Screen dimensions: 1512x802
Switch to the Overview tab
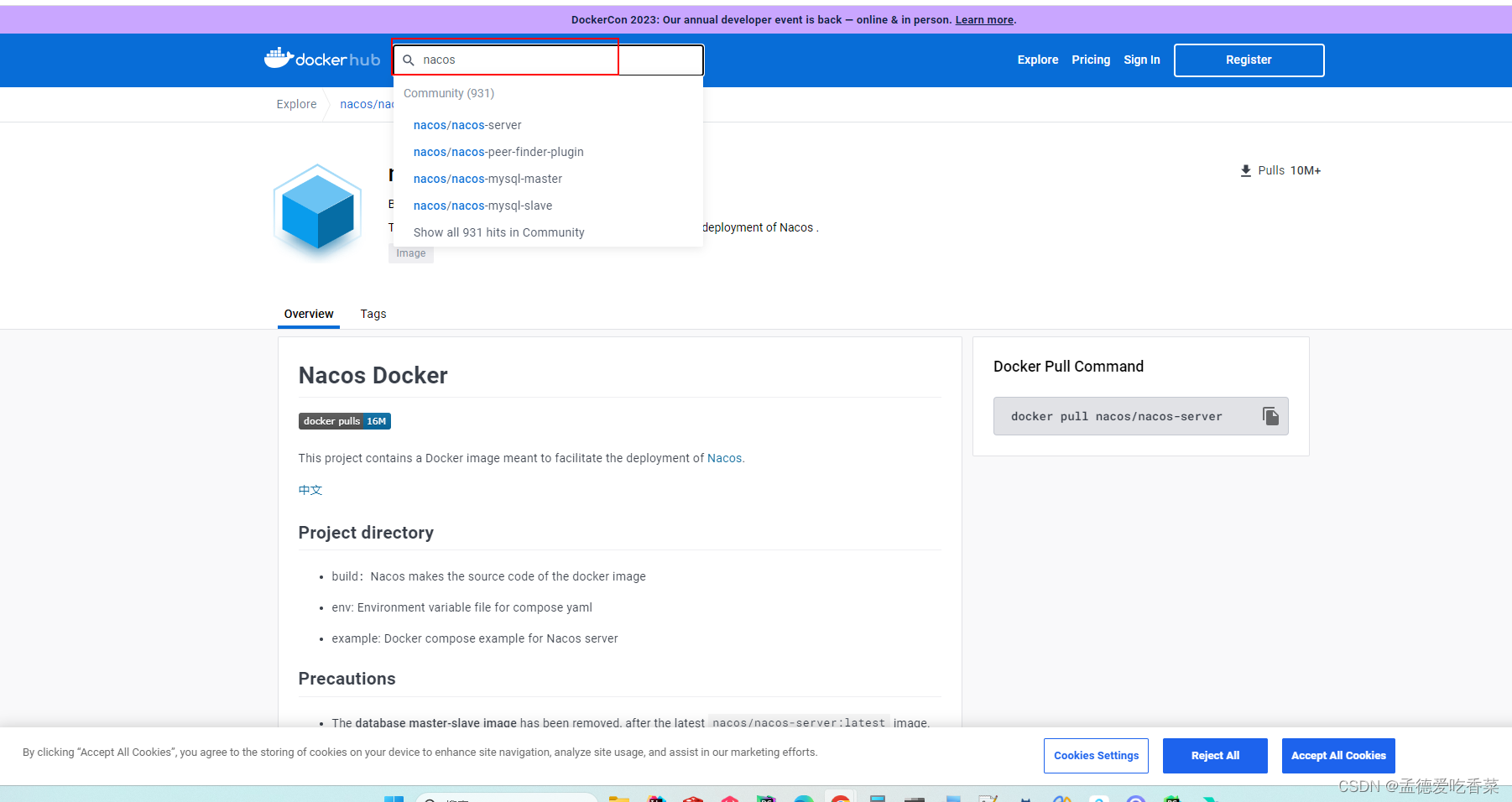pyautogui.click(x=309, y=314)
